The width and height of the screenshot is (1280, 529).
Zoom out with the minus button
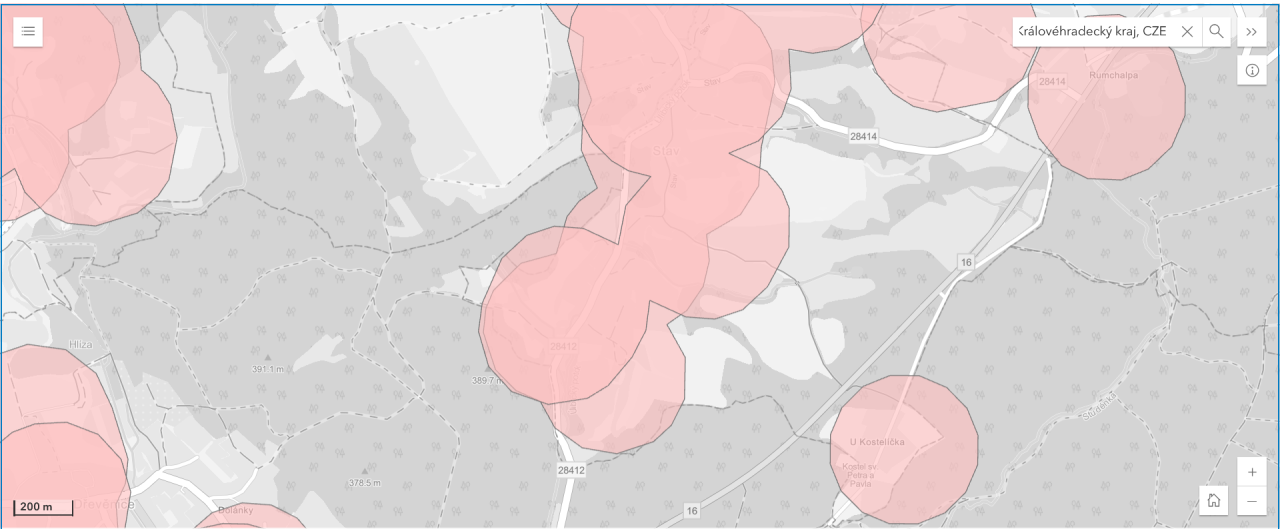point(1252,501)
